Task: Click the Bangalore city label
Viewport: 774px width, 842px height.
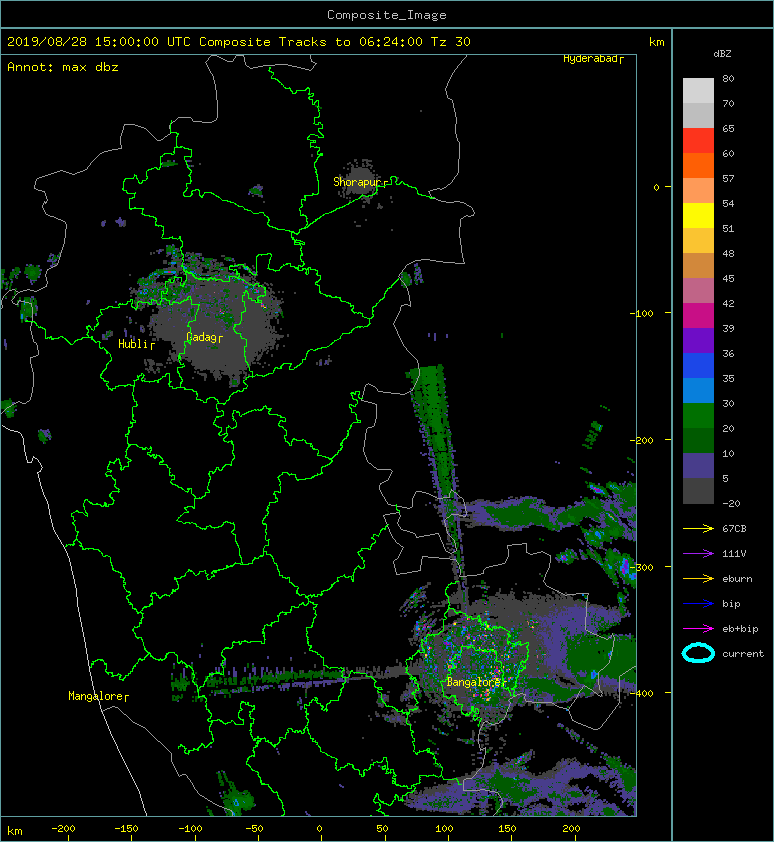Action: tap(474, 683)
